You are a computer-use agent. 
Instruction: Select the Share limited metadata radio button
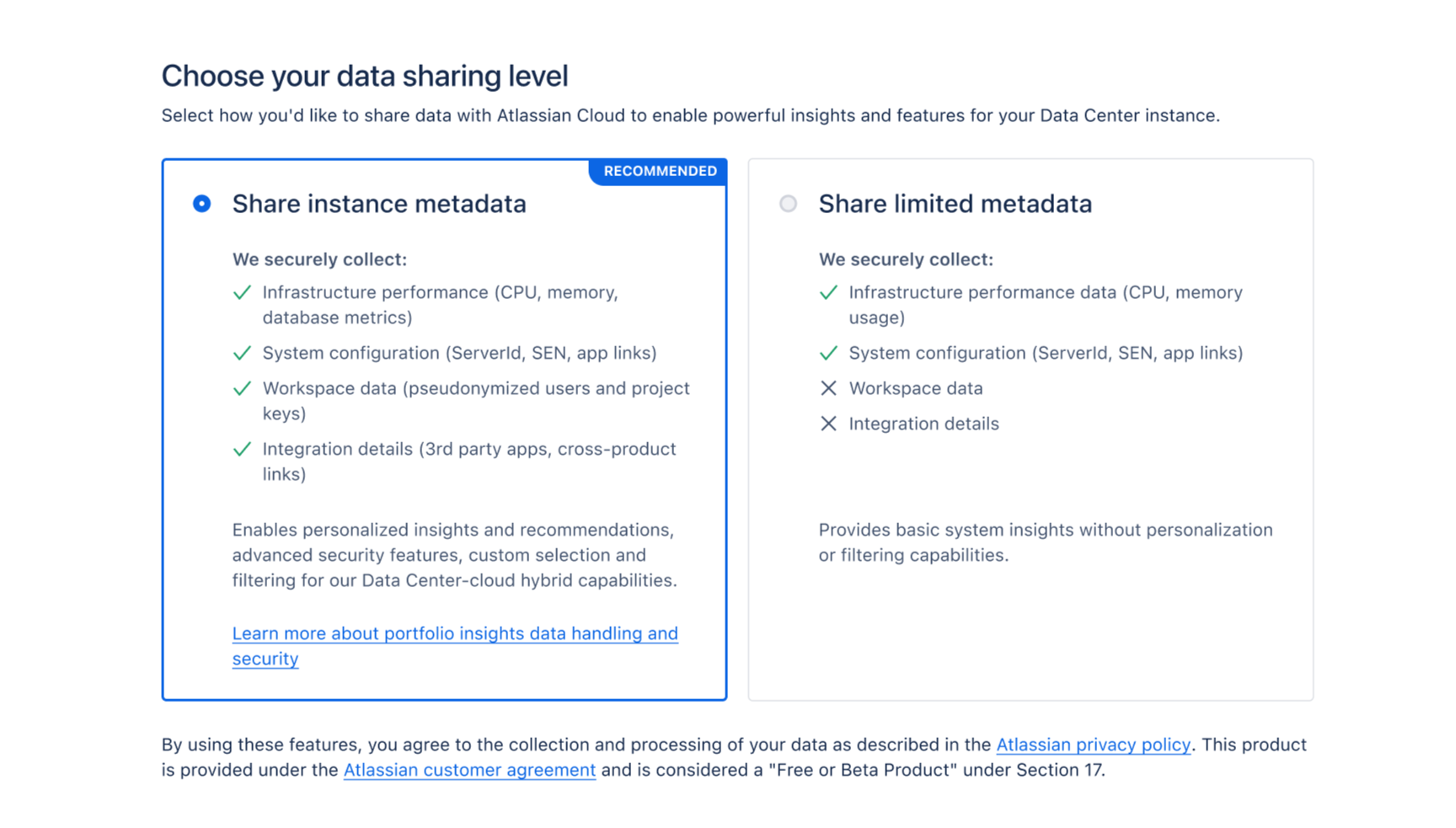coord(788,204)
